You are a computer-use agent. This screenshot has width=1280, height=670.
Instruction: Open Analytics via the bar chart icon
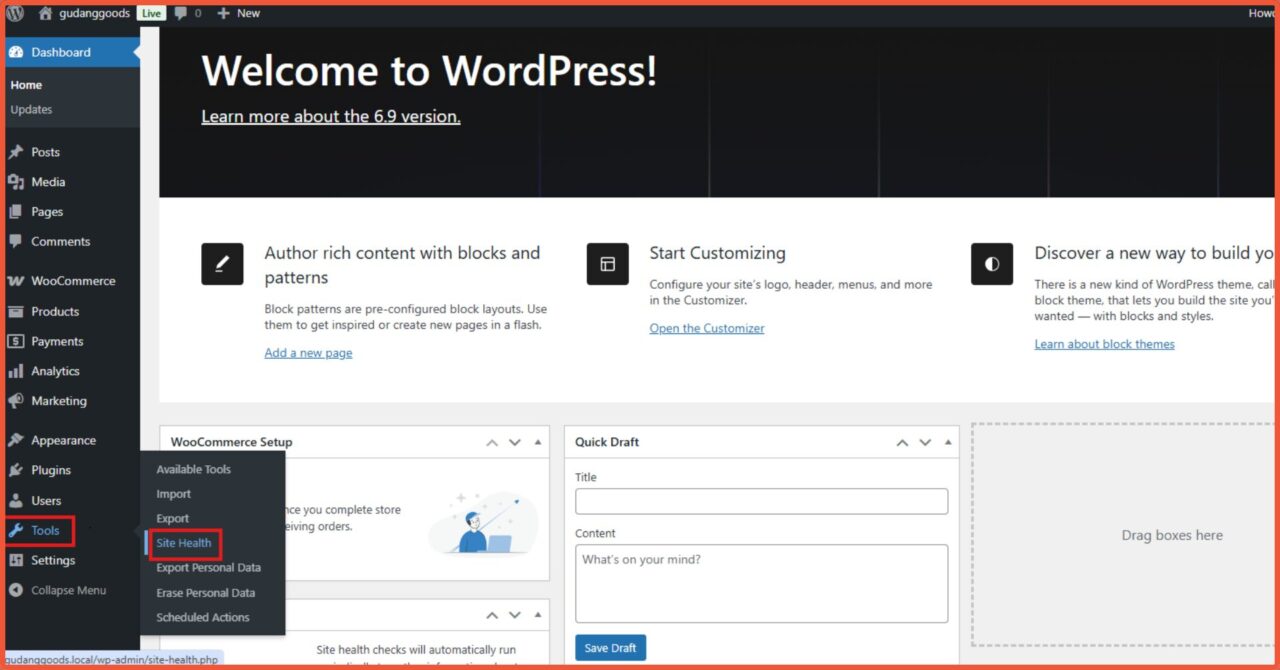pyautogui.click(x=14, y=371)
